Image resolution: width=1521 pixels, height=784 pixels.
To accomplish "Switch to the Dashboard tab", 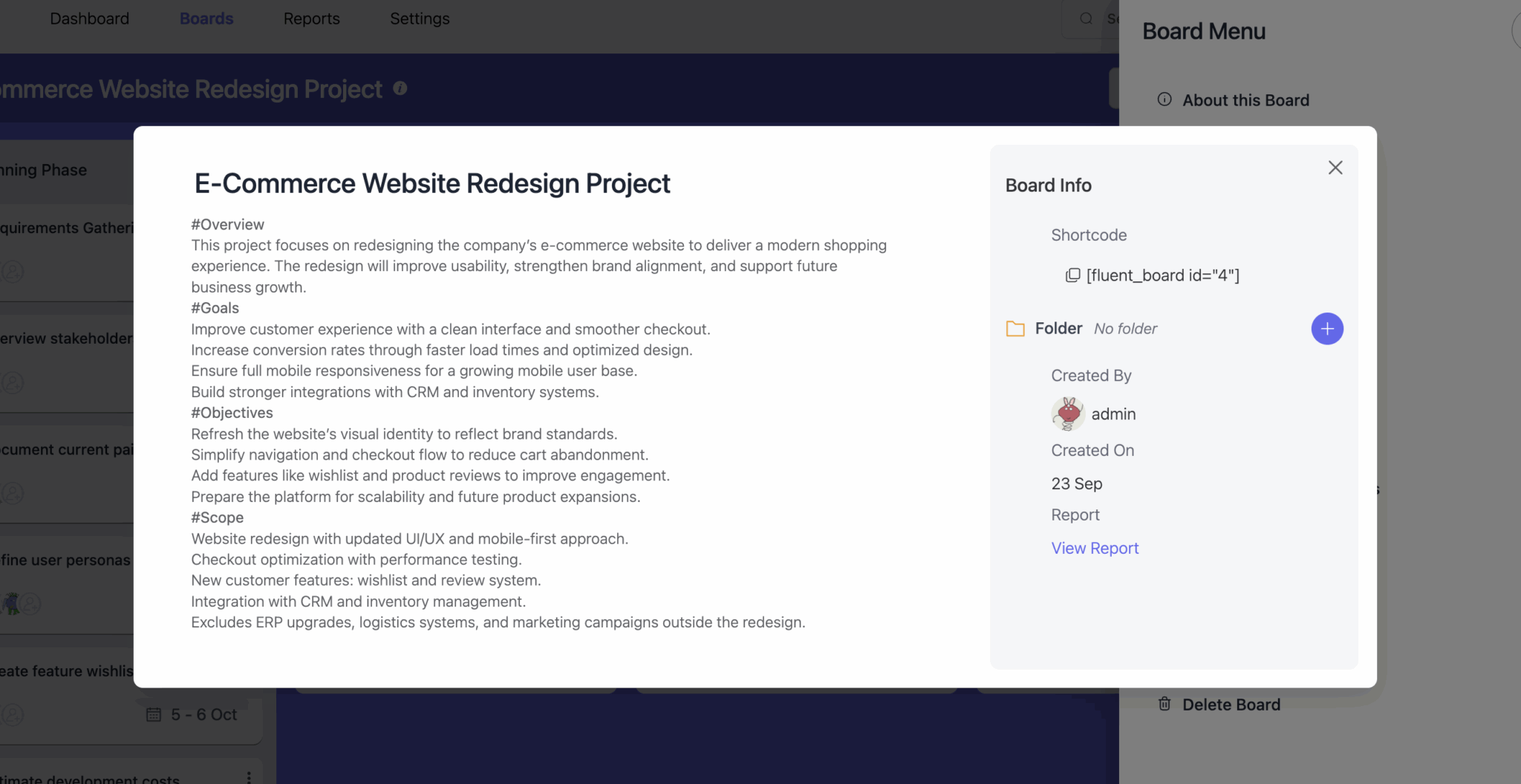I will (89, 18).
